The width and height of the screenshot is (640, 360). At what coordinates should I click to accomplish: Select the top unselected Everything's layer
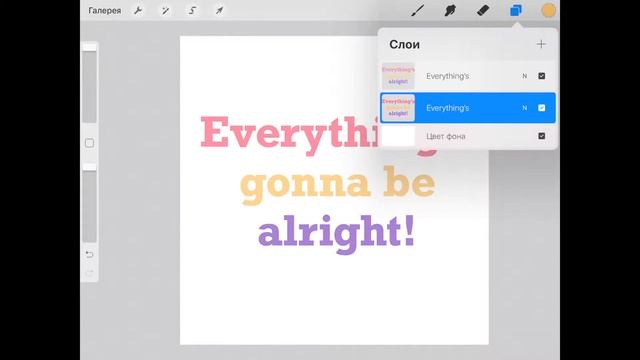(468, 76)
